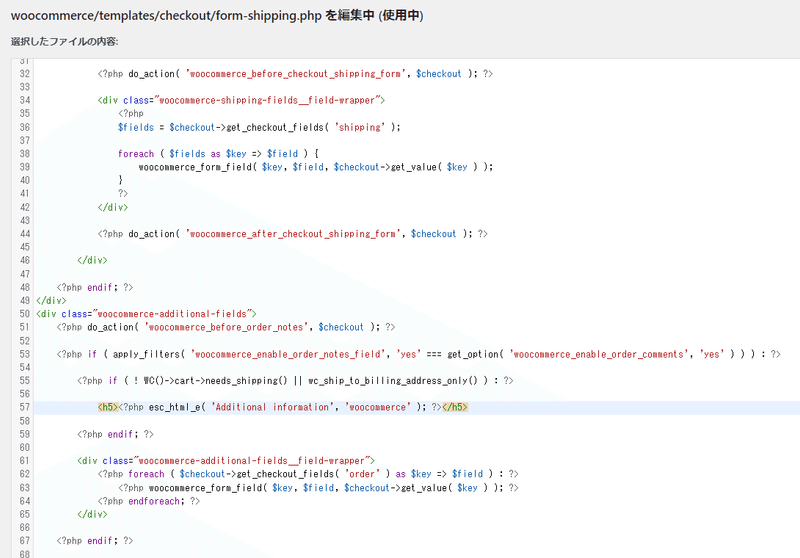Viewport: 800px width, 558px height.
Task: Click the </div> tag on line 65
Action: click(92, 514)
